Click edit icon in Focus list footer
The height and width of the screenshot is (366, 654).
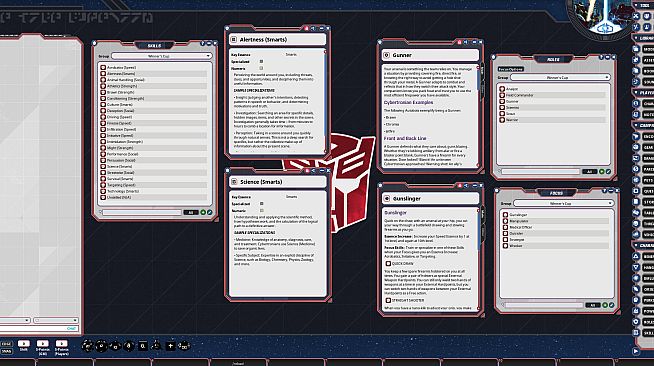tap(611, 305)
